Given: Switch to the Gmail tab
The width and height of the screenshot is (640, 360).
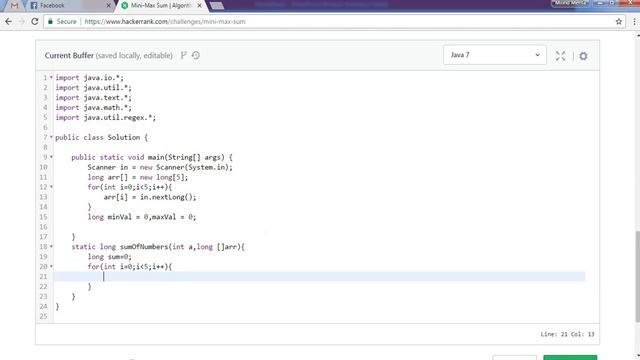Looking at the screenshot, I should coord(14,6).
